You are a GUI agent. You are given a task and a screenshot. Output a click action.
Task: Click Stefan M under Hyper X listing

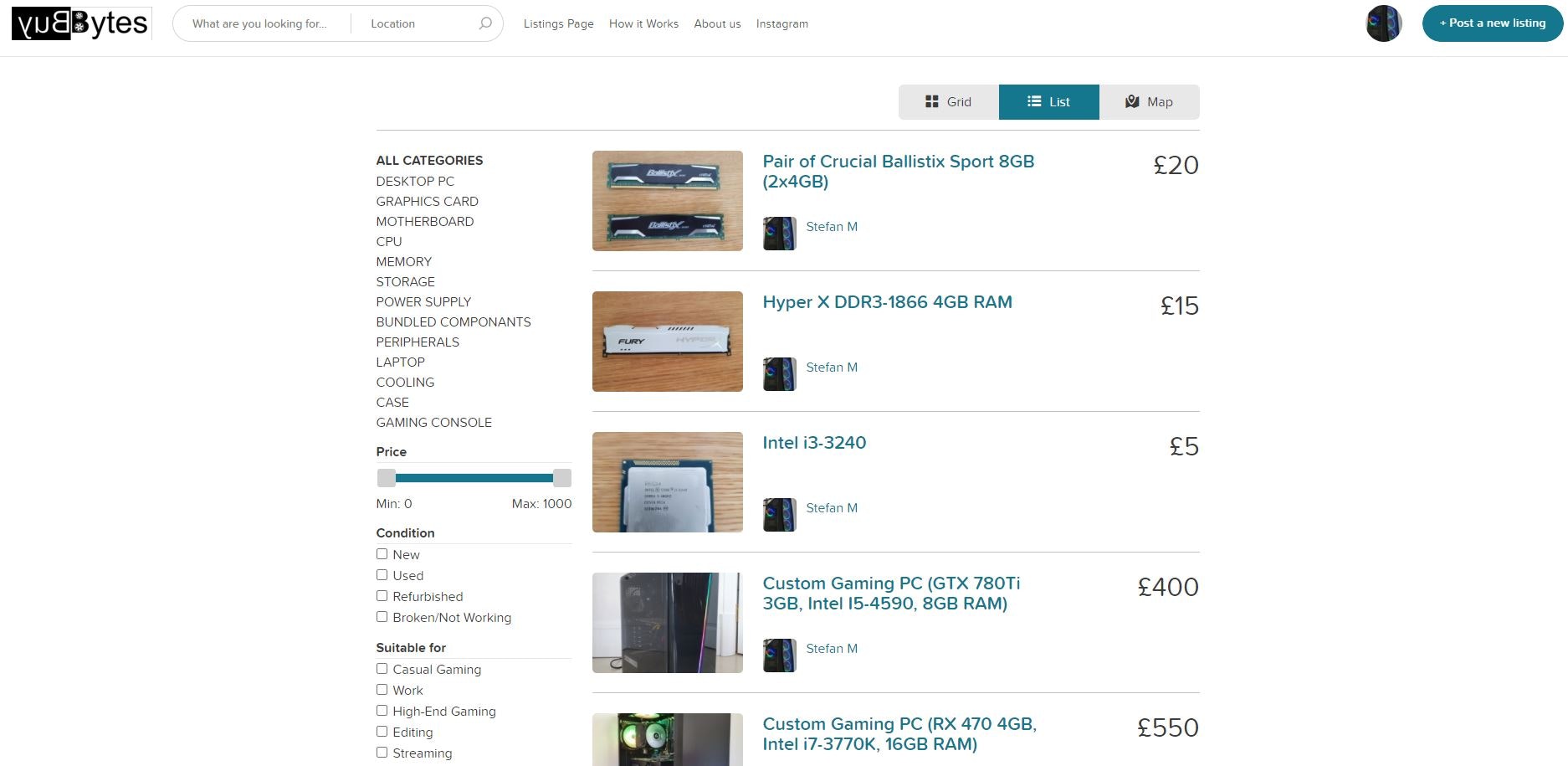(832, 368)
